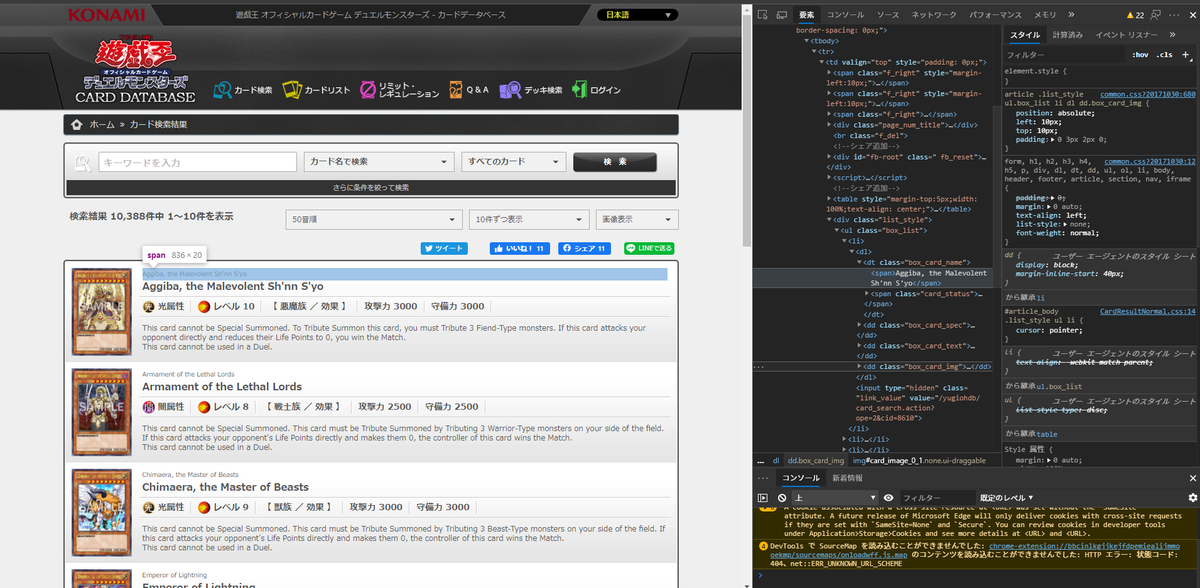Open すべてのカード dropdown

tap(514, 162)
